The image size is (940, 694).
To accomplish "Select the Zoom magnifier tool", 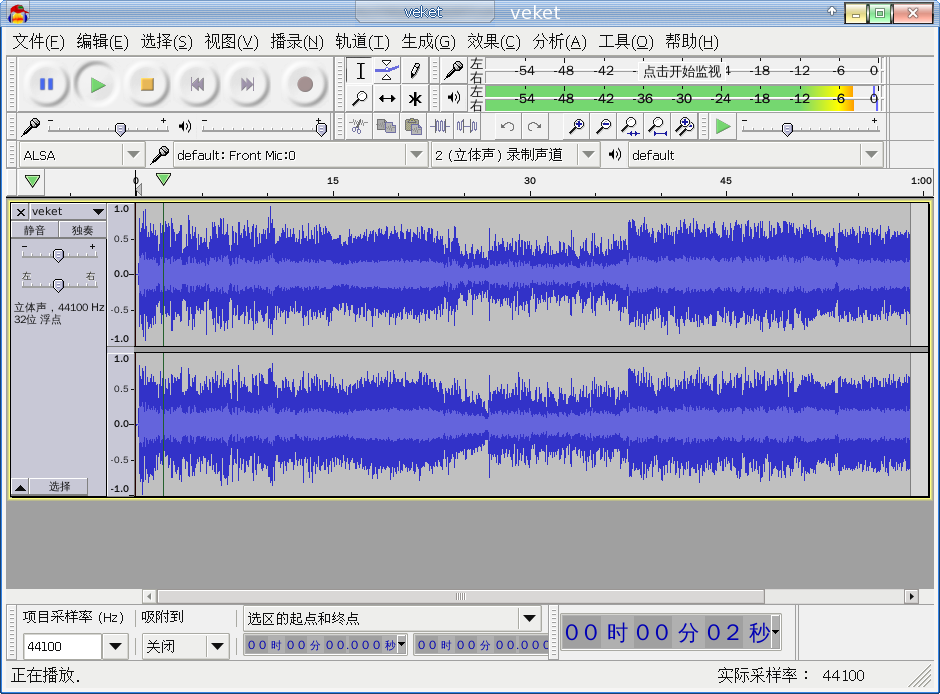I will 360,98.
